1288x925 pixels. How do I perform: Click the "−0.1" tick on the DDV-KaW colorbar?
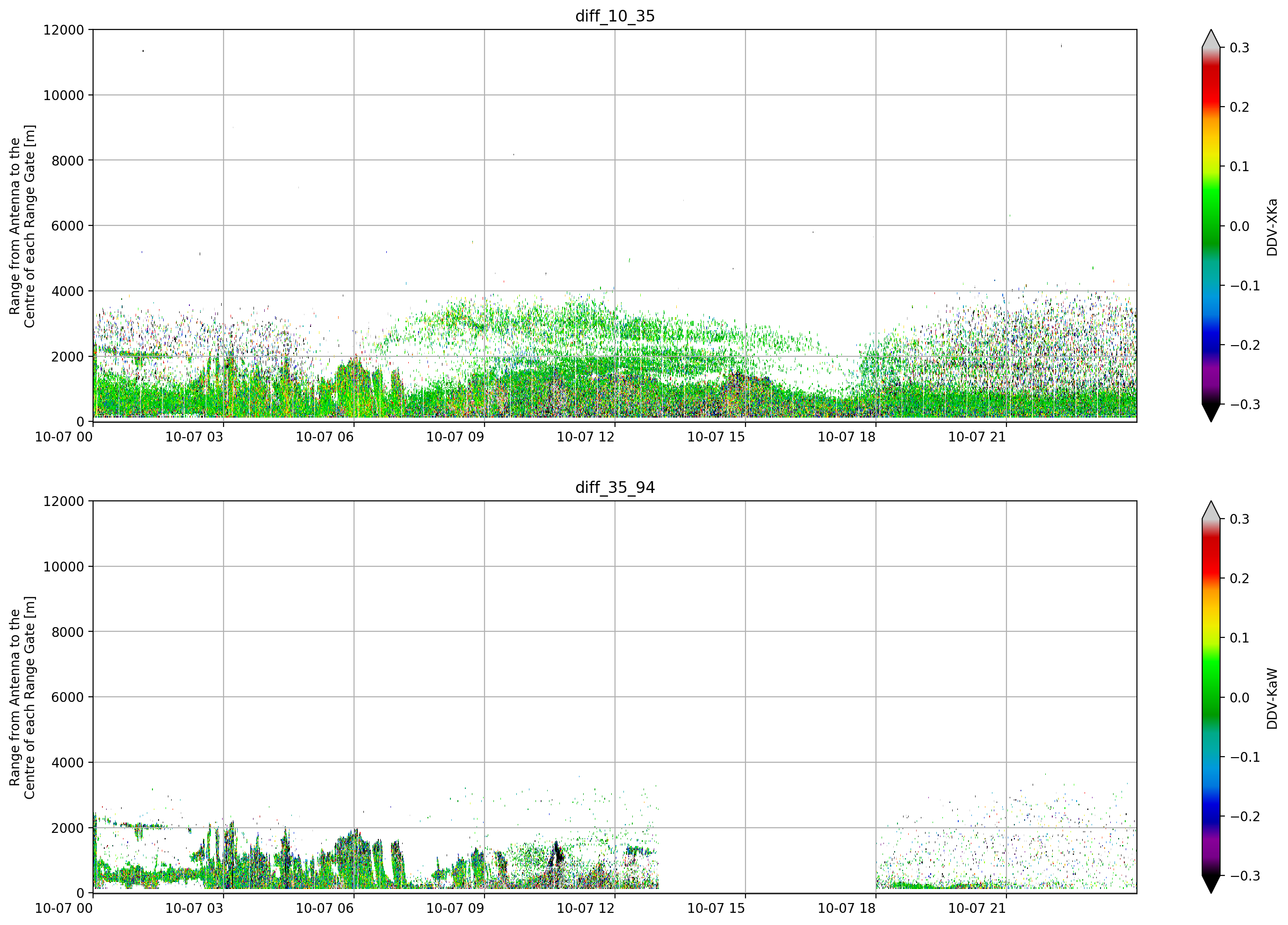click(1244, 757)
